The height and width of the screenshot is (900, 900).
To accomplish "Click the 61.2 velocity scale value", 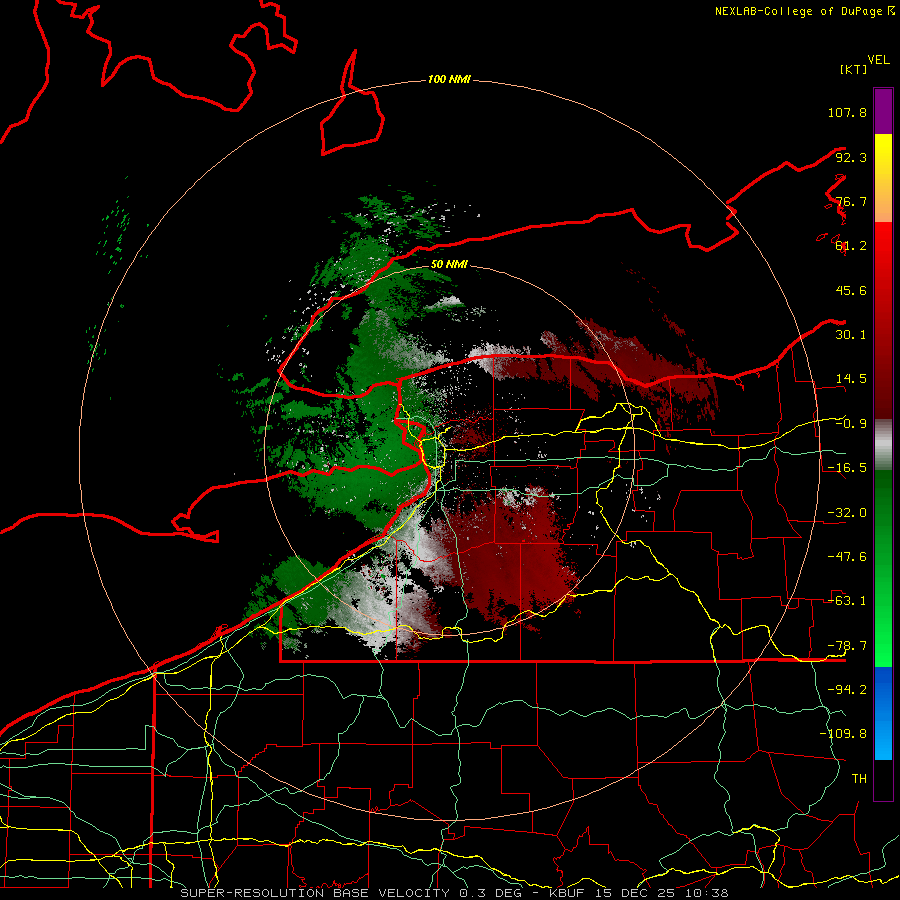I will (x=851, y=246).
